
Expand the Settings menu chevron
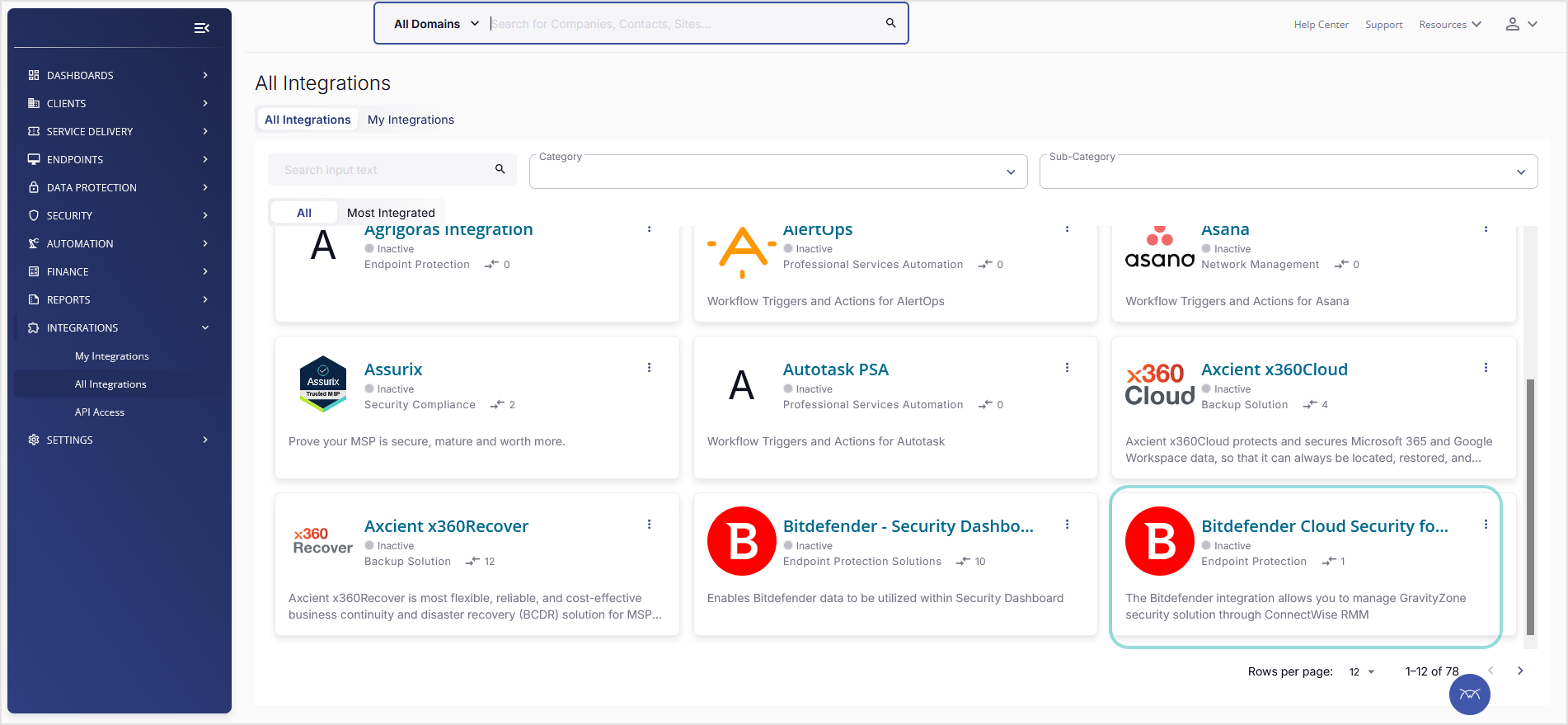pos(205,440)
